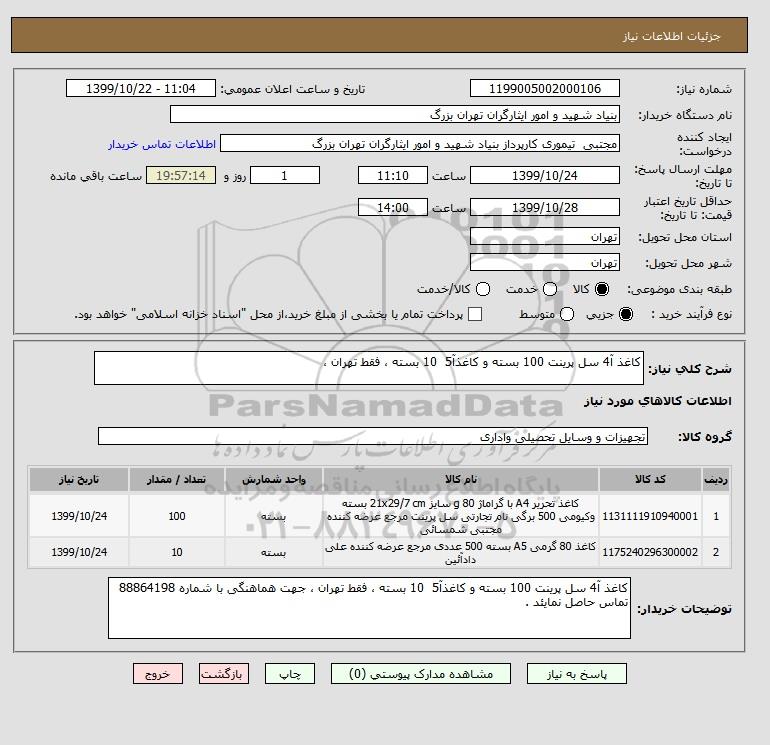Click the buyer organization name field
This screenshot has height=745, width=770.
pos(395,114)
